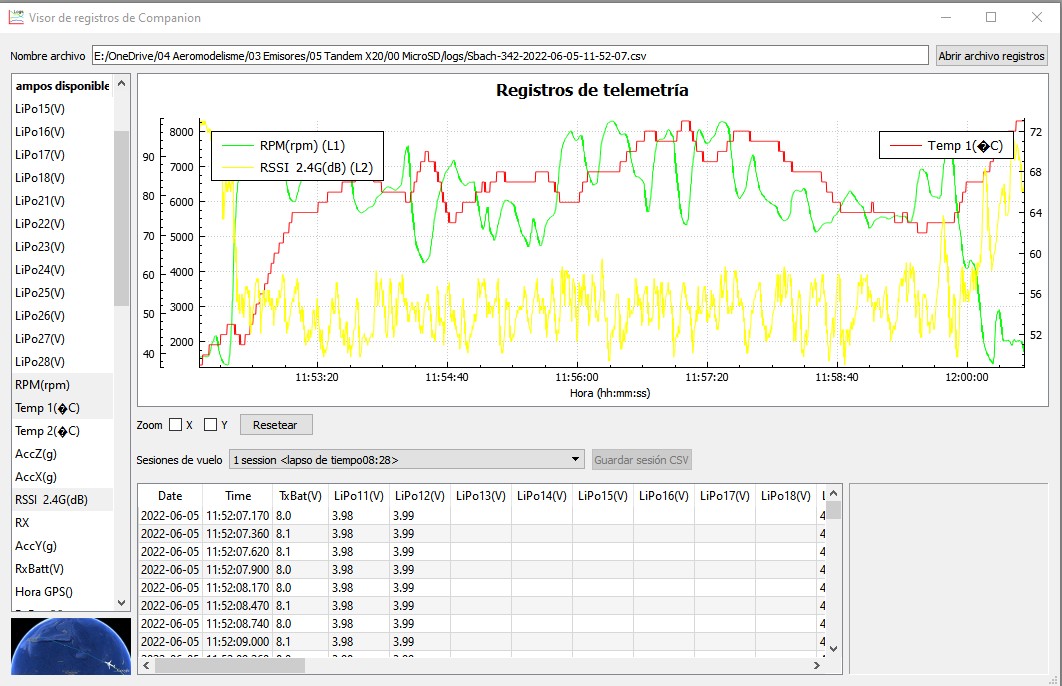The width and height of the screenshot is (1062, 686).
Task: Enable the Zoom X checkbox
Action: coord(176,425)
